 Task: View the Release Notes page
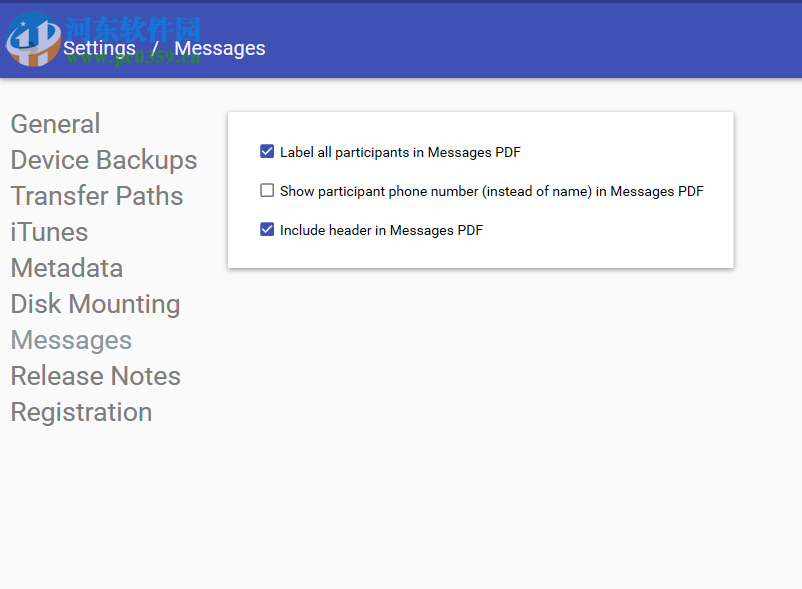click(96, 376)
